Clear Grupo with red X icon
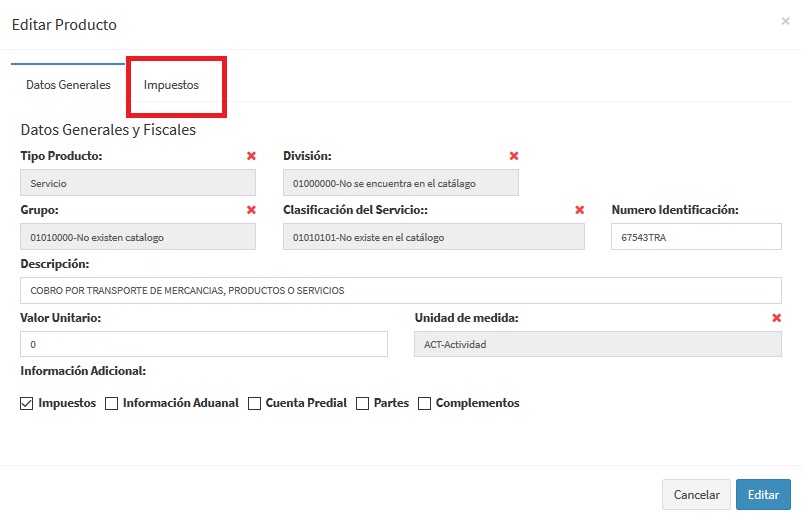This screenshot has width=803, height=520. pos(251,210)
